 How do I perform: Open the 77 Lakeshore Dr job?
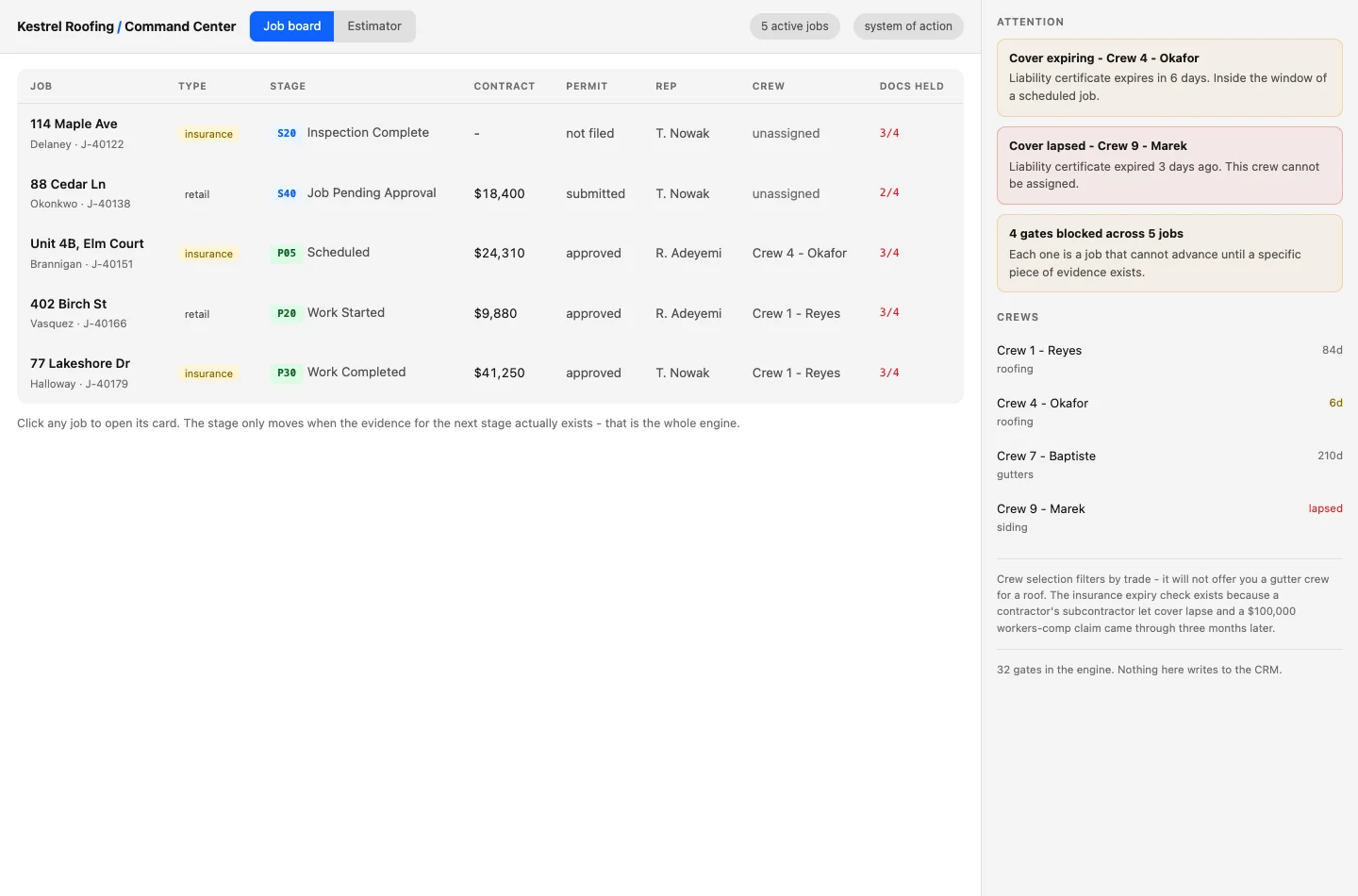coord(490,373)
